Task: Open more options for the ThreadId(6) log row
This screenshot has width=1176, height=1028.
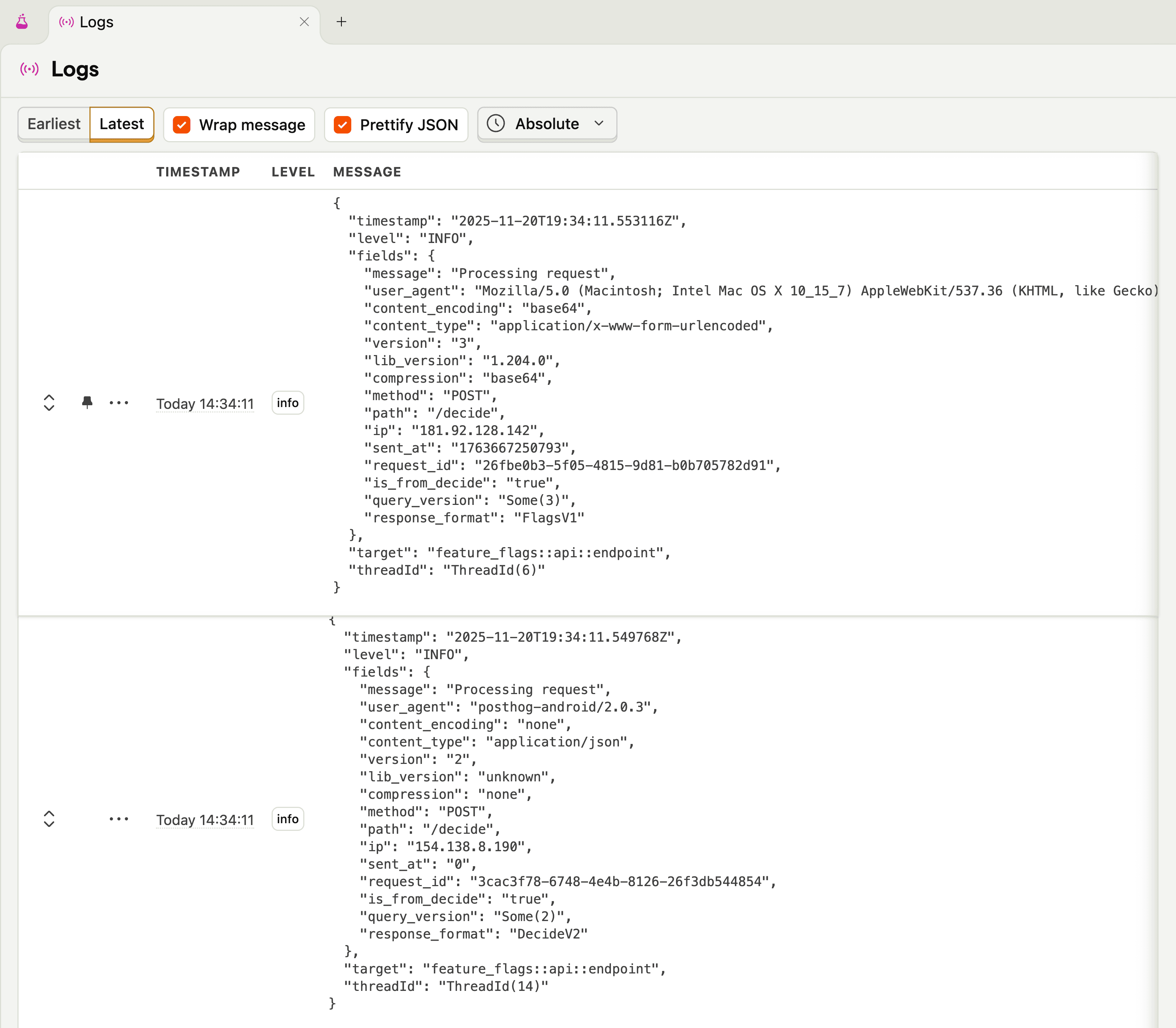Action: coord(119,403)
